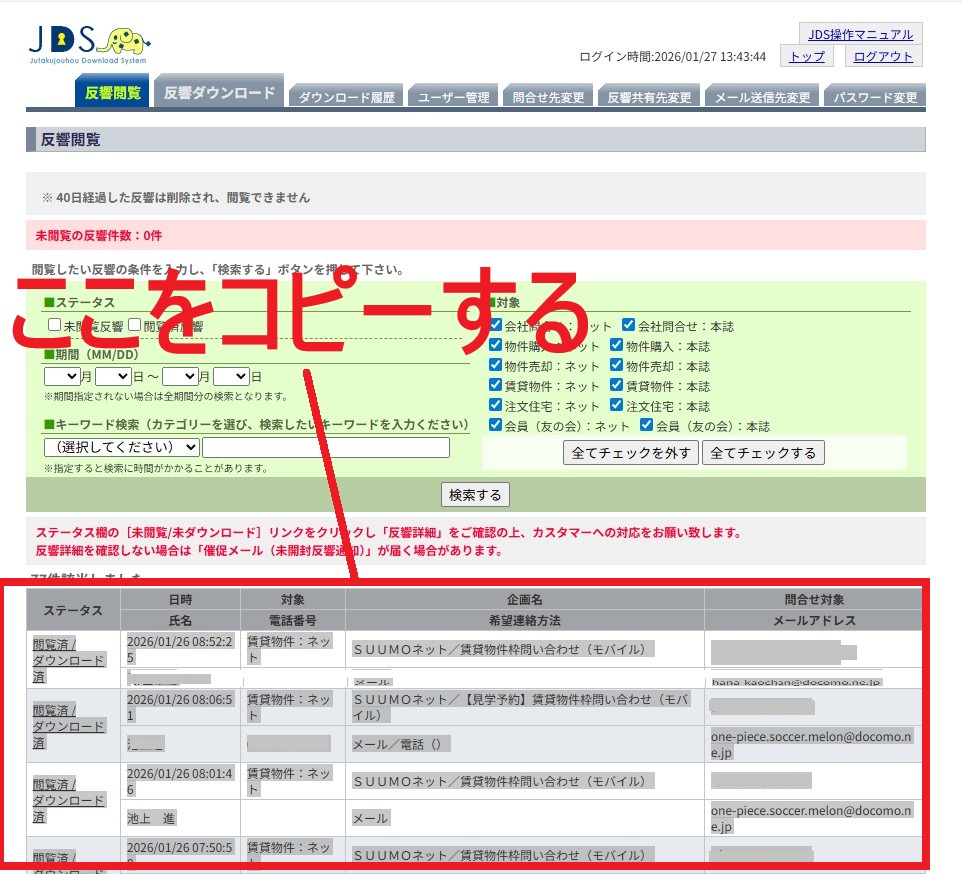Image resolution: width=962 pixels, height=874 pixels.
Task: Switch to the 反響ダウンロード tab
Action: click(219, 93)
